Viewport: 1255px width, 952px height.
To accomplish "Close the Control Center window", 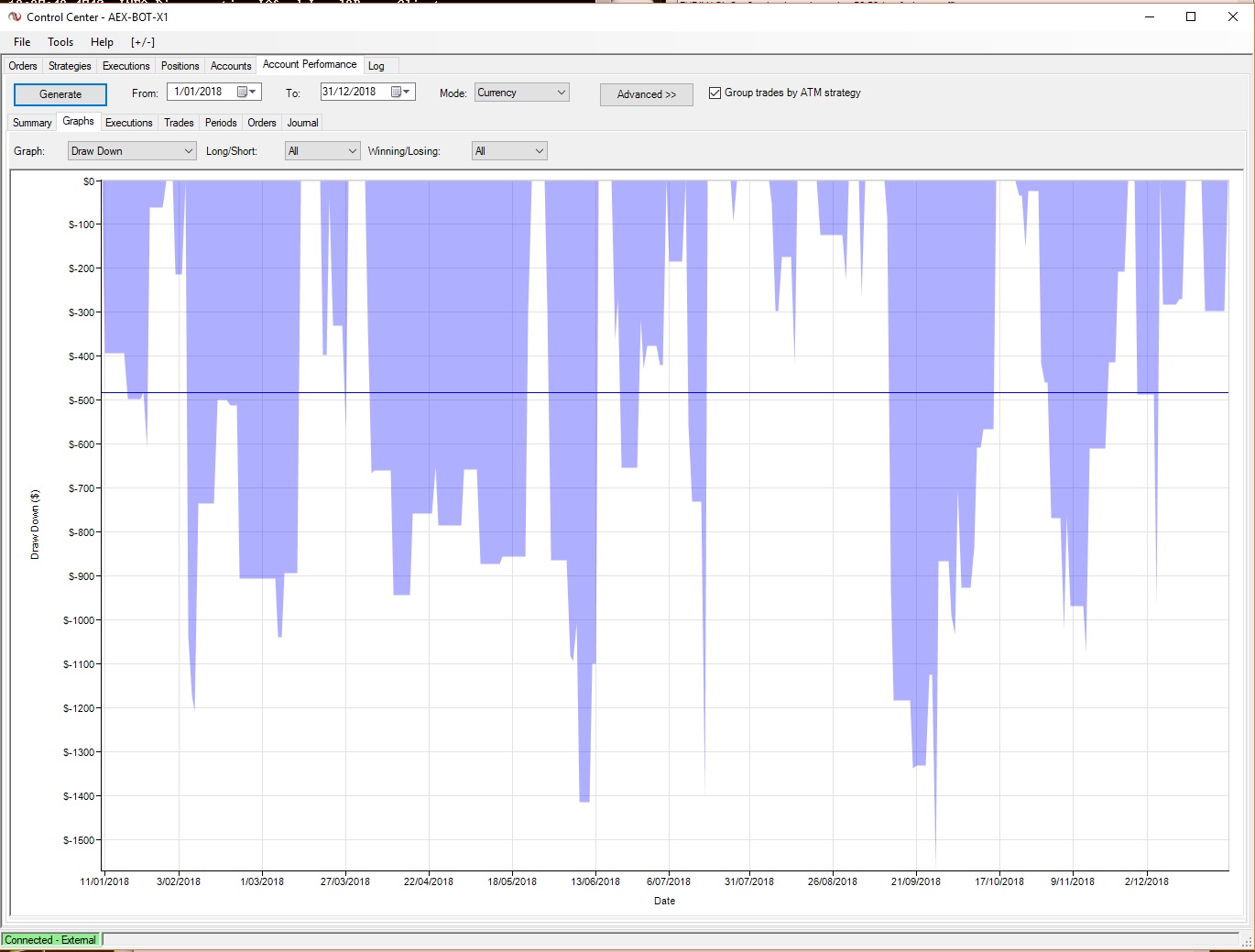I will point(1233,16).
